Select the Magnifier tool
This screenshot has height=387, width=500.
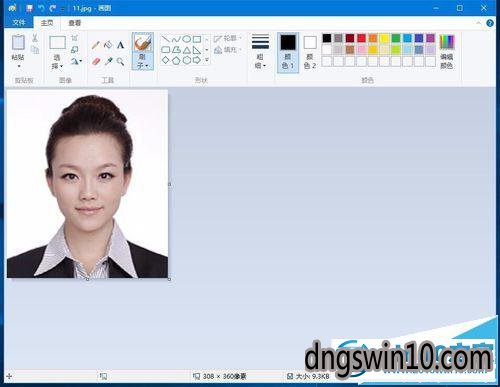tap(120, 61)
